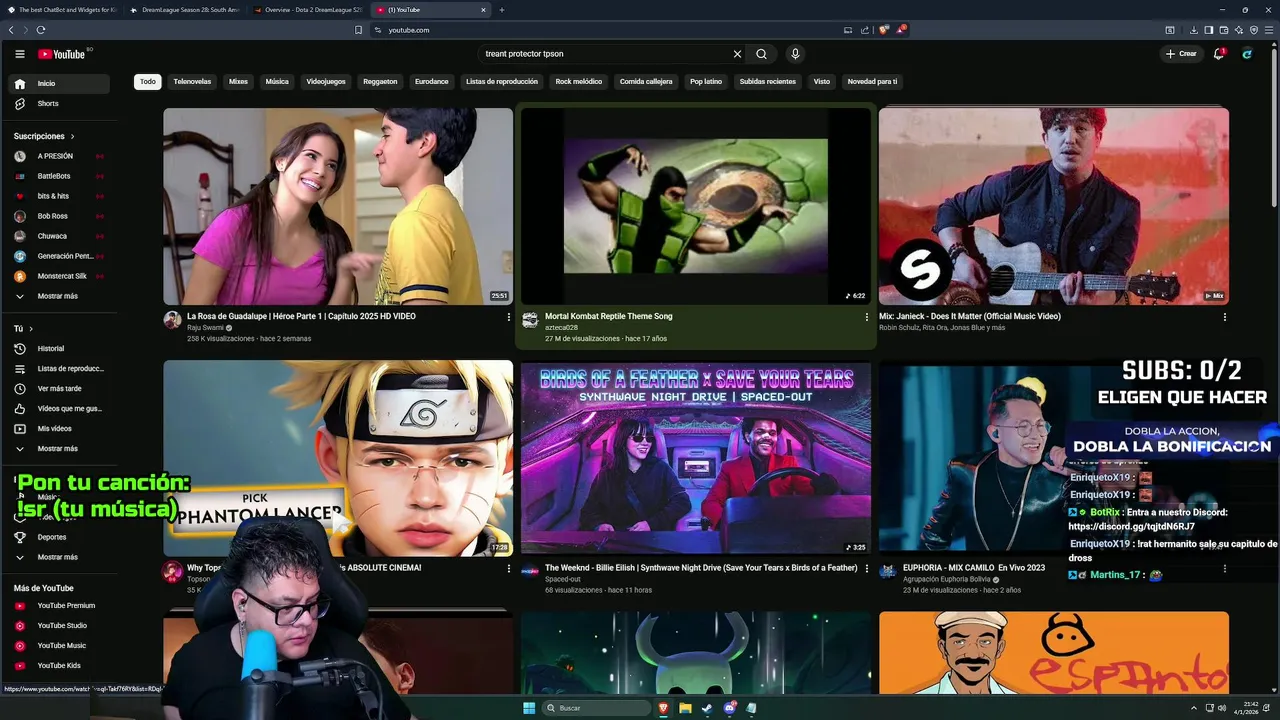
Task: Open options menu for Janieck mix
Action: click(1225, 317)
